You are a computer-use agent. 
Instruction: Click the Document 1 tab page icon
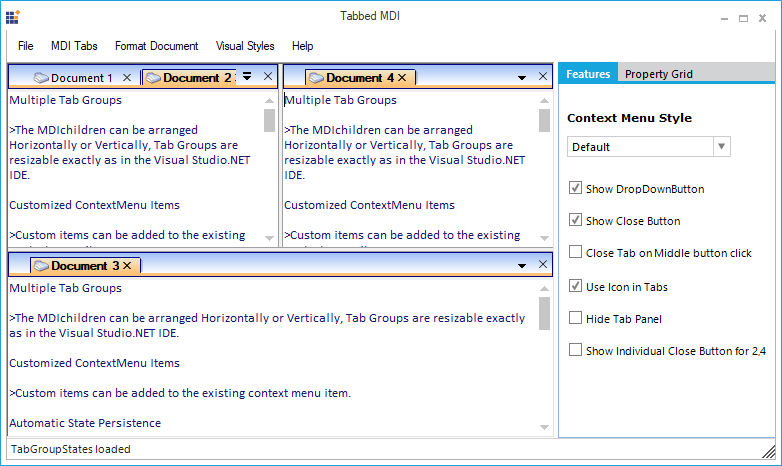point(41,78)
